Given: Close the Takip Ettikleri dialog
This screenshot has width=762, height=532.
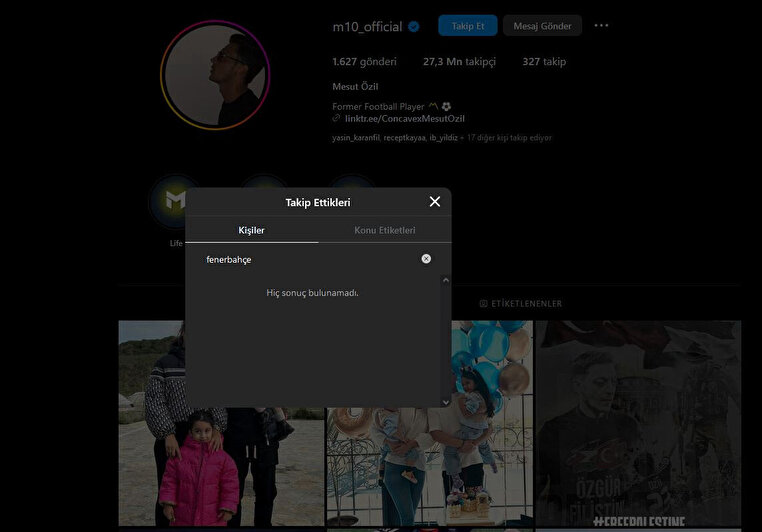Looking at the screenshot, I should [435, 202].
